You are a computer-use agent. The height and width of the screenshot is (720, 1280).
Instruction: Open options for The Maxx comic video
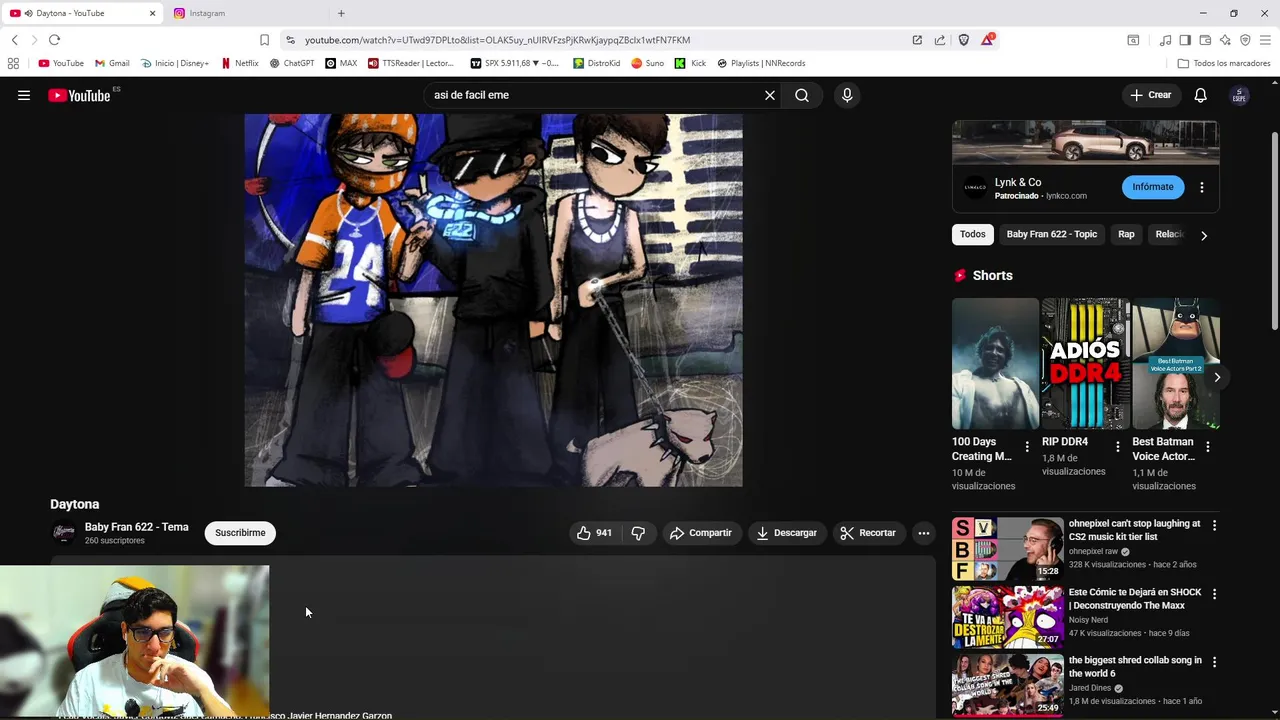1215,594
